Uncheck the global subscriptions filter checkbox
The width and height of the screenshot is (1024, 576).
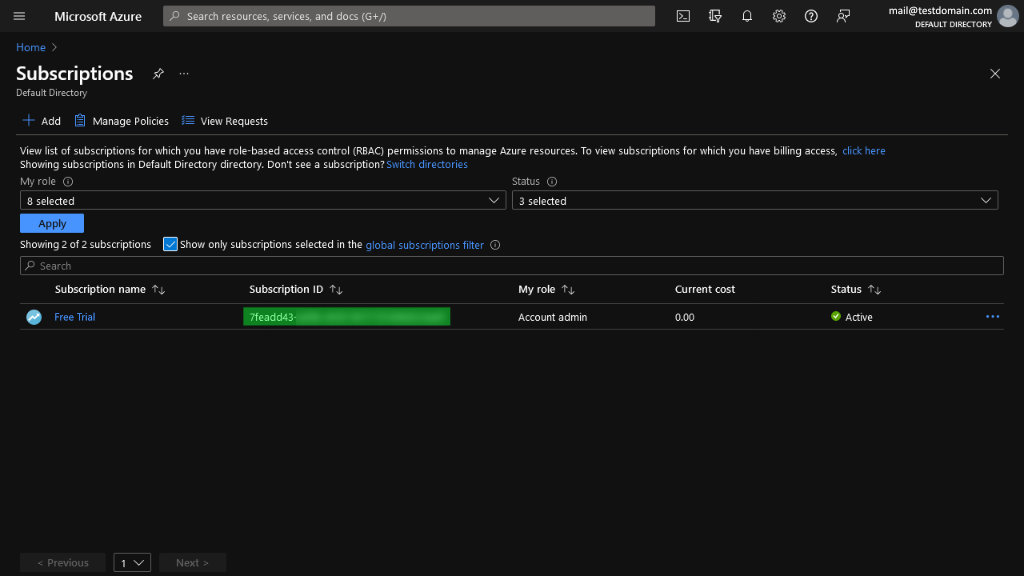[x=170, y=244]
